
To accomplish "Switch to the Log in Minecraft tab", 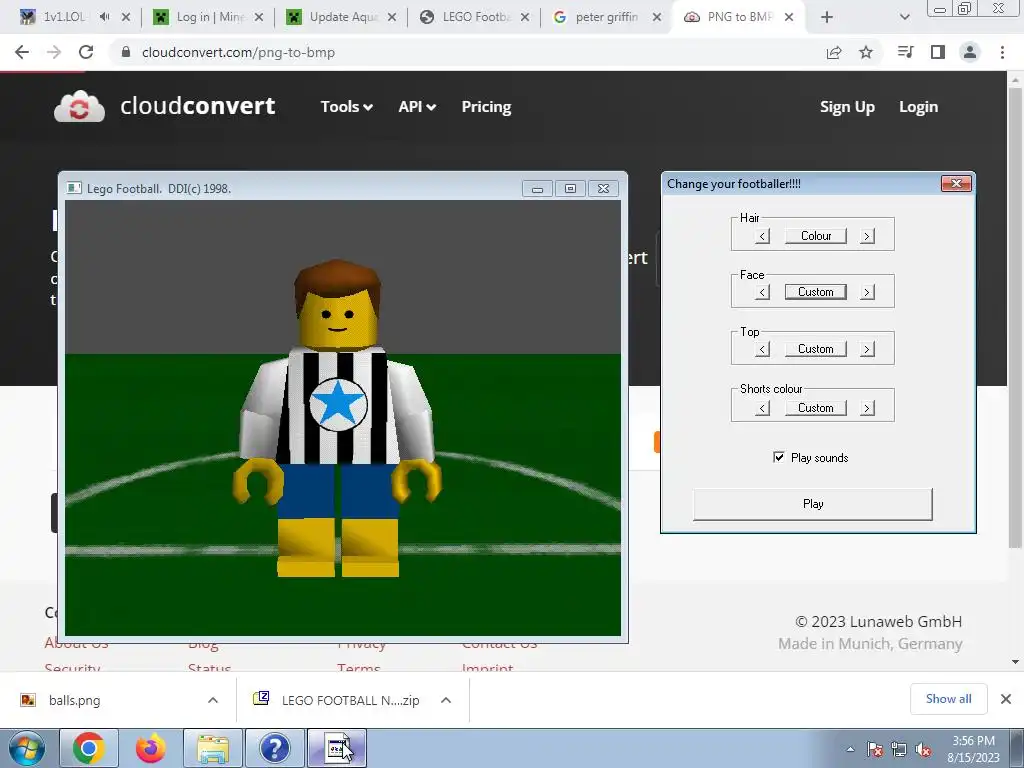I will click(x=208, y=17).
